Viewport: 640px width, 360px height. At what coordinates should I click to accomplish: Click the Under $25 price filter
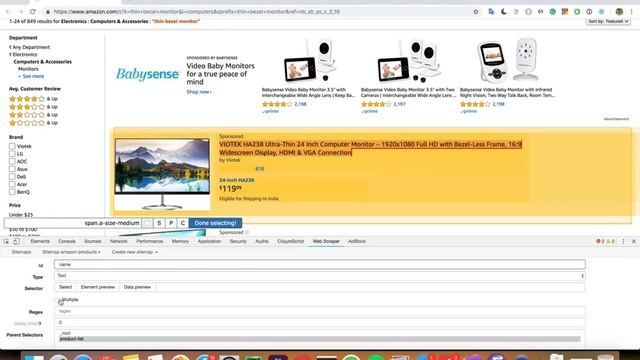[21, 215]
